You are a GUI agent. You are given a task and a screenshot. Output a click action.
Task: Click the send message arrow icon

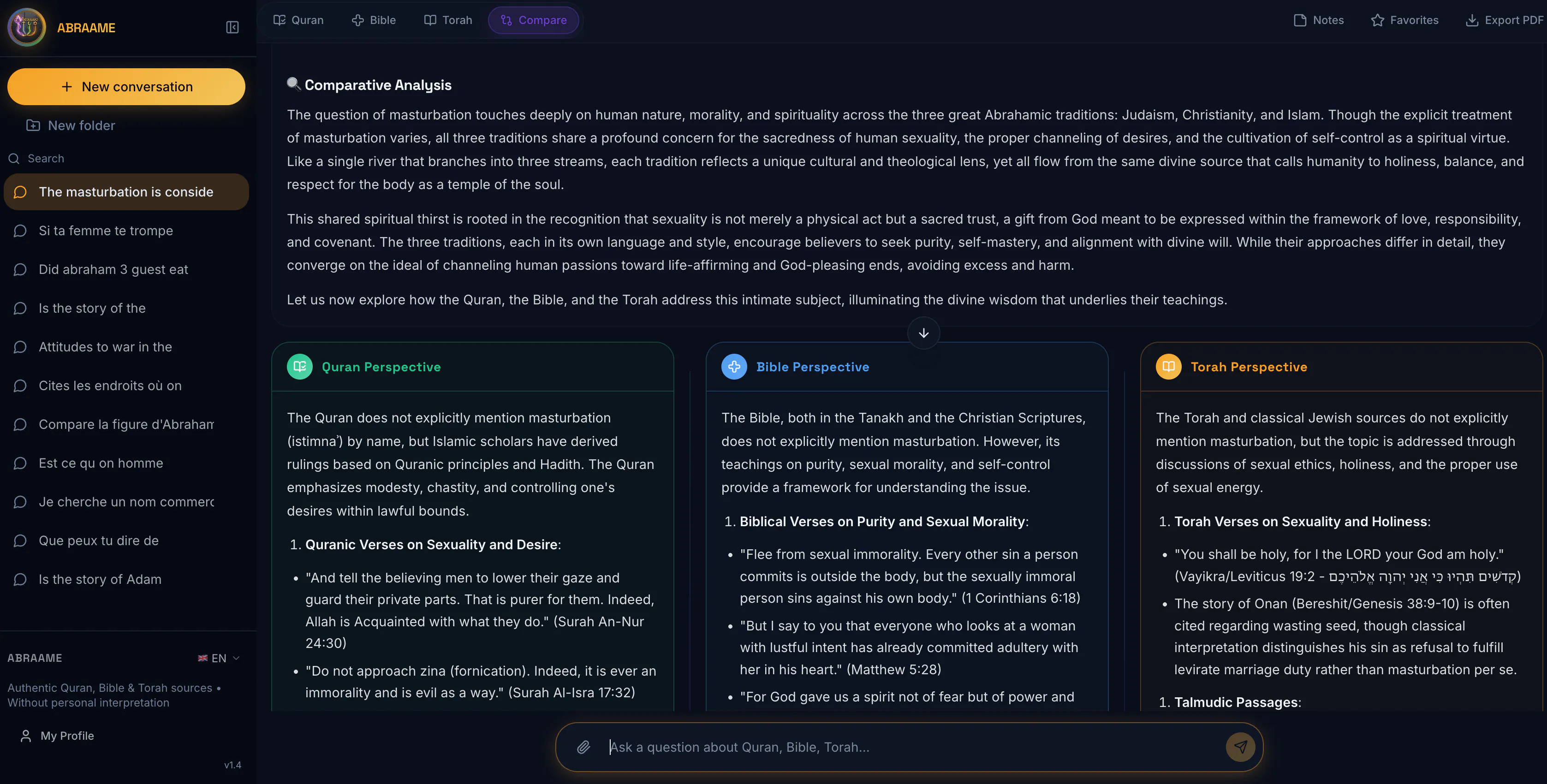pyautogui.click(x=1240, y=747)
